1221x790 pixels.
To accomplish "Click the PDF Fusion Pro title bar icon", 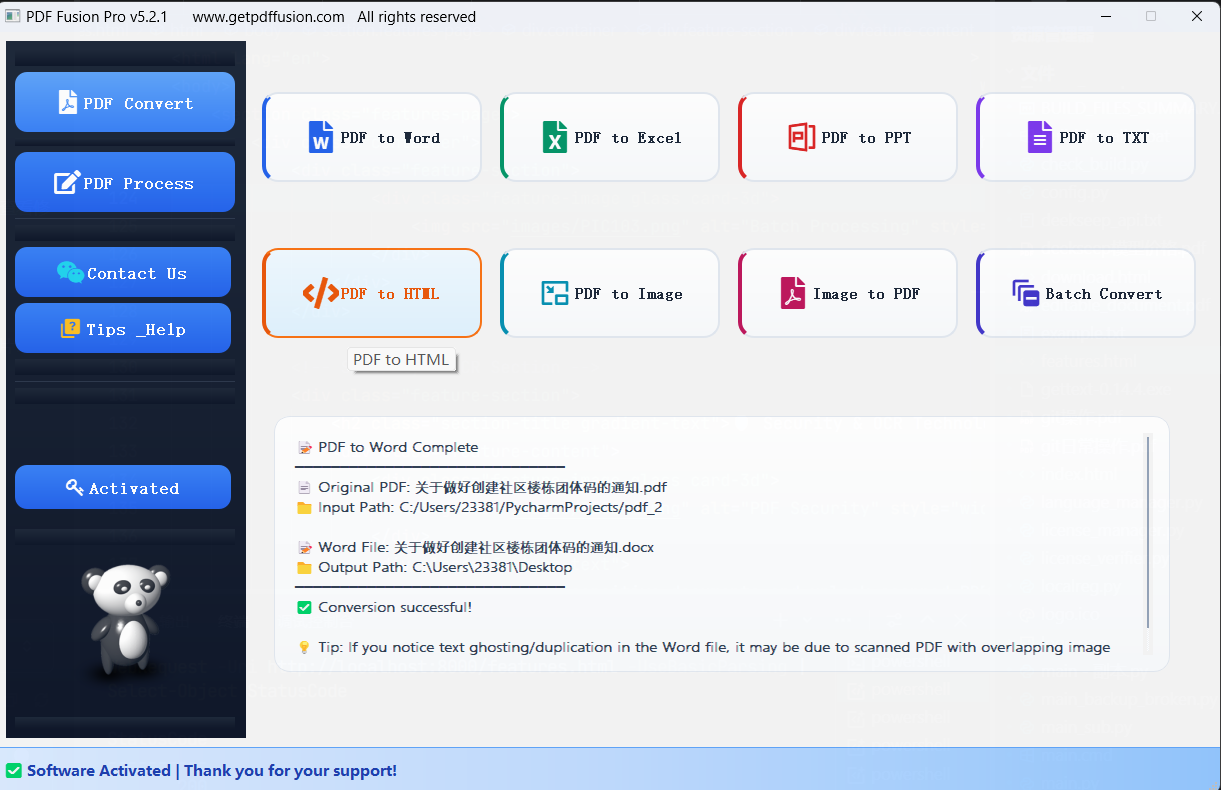I will [x=13, y=16].
